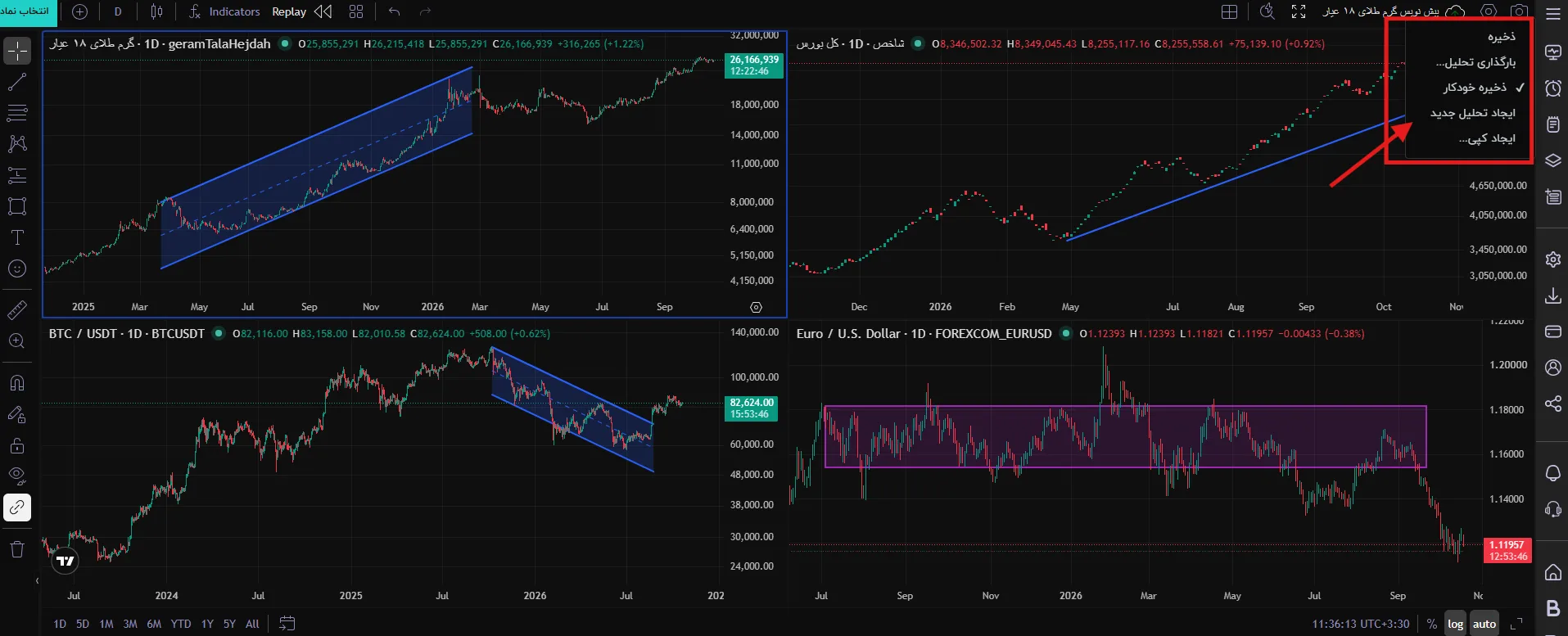Open the candlestick chart type dropdown

click(157, 11)
